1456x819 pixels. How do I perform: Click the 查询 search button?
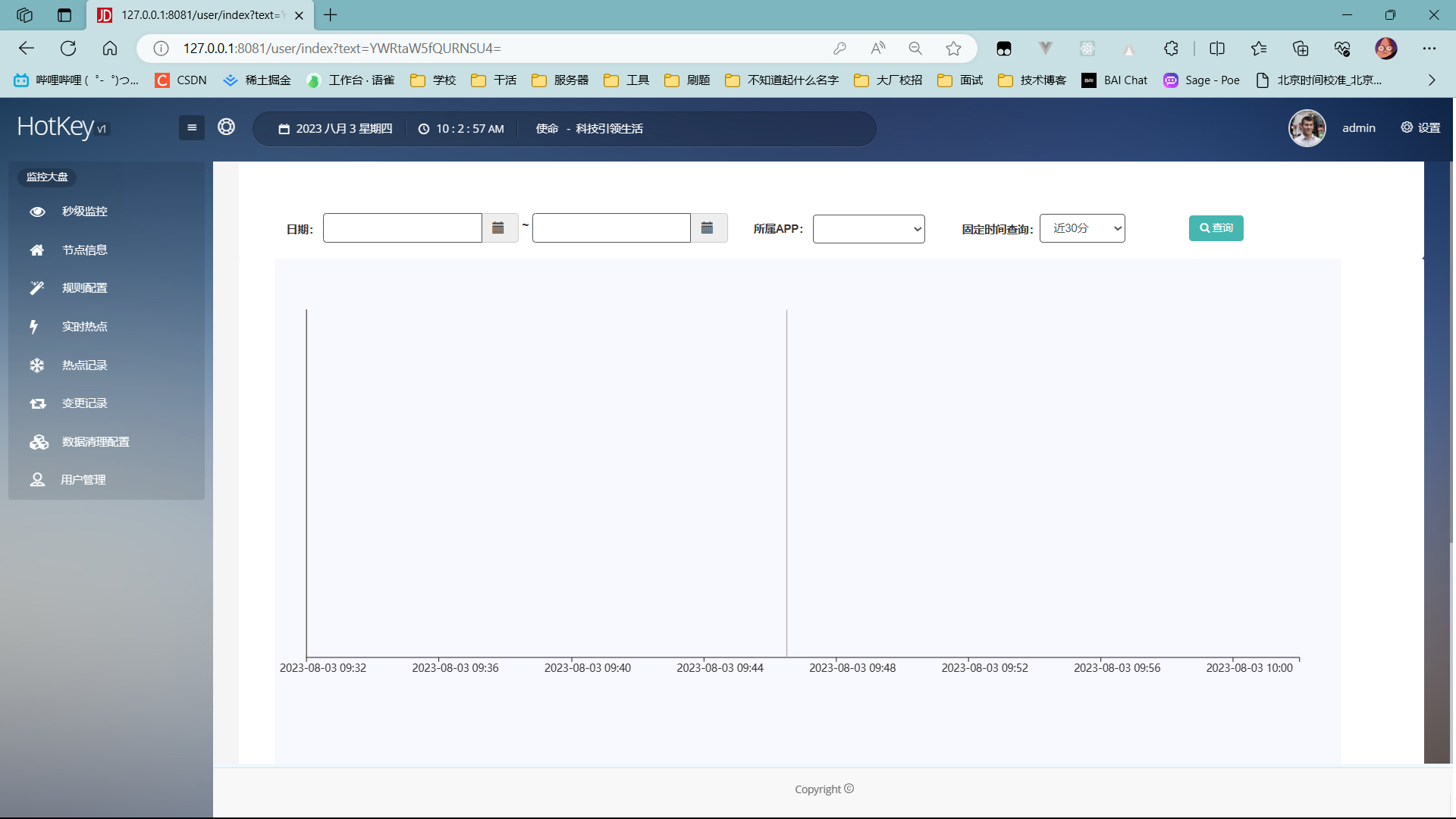(x=1216, y=228)
